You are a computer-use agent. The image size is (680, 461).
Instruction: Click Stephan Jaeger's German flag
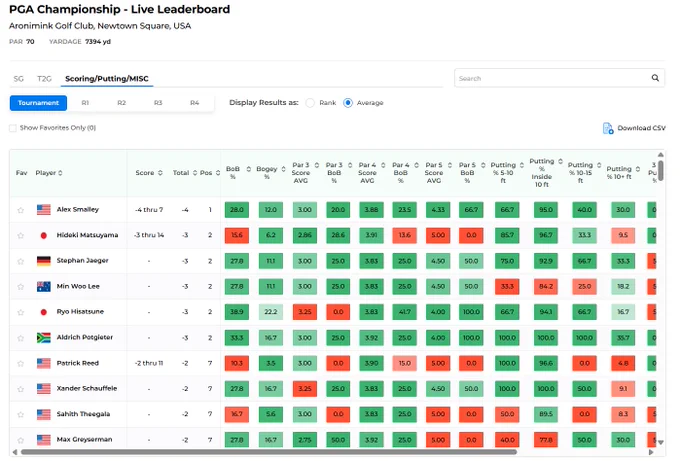tap(44, 261)
